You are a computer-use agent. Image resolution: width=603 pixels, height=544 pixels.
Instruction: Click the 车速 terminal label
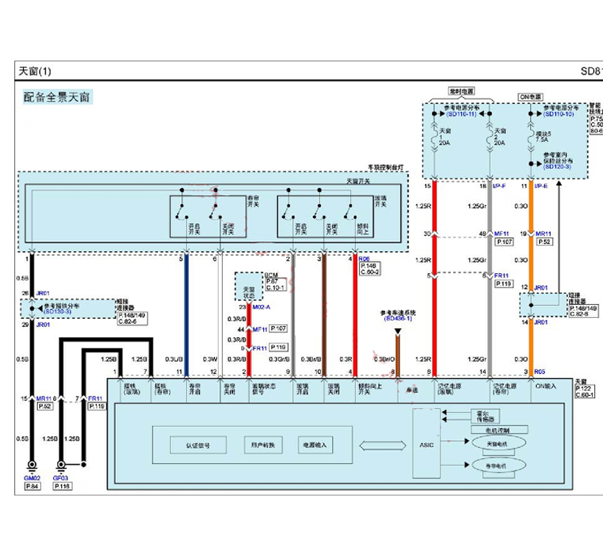[x=412, y=390]
